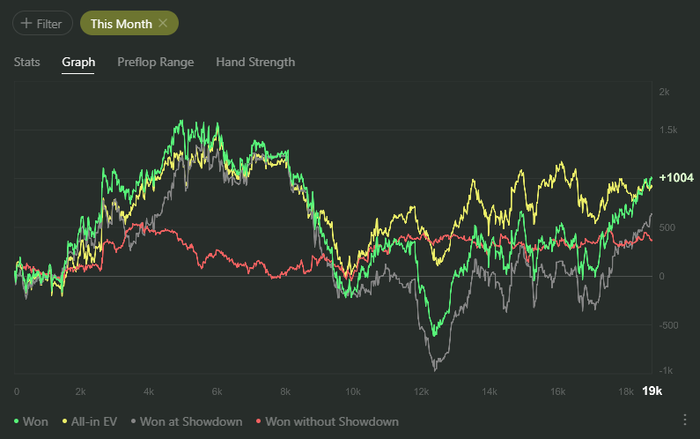Screen dimensions: 700x439
Task: Add a new filter
Action: pyautogui.click(x=43, y=23)
